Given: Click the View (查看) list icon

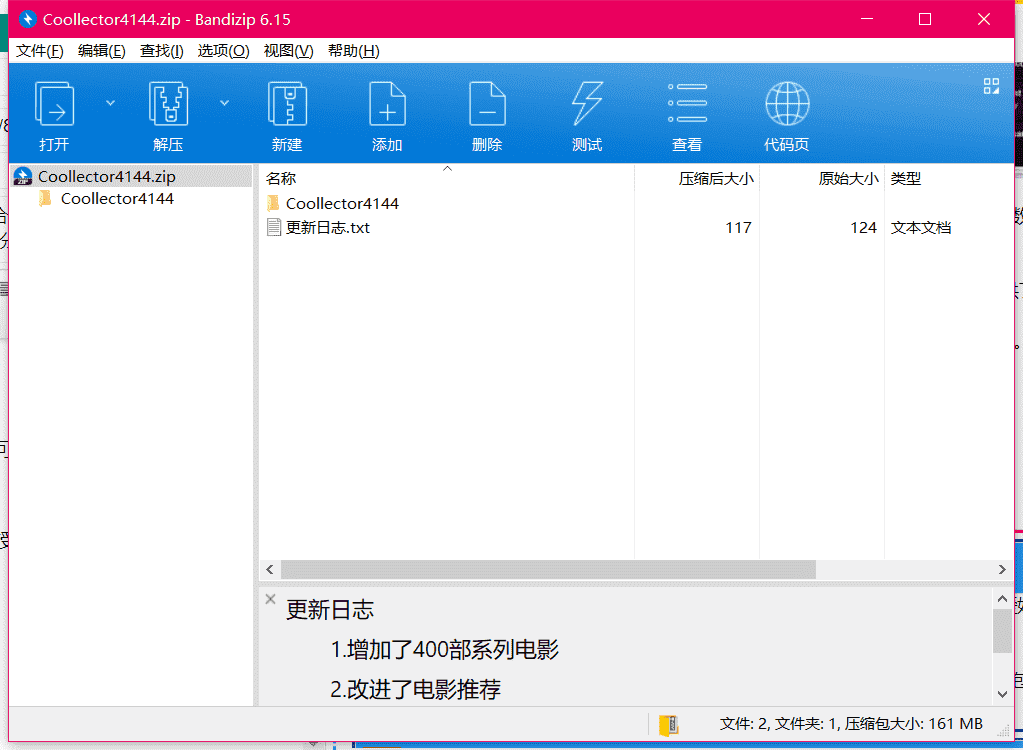Looking at the screenshot, I should tap(688, 103).
